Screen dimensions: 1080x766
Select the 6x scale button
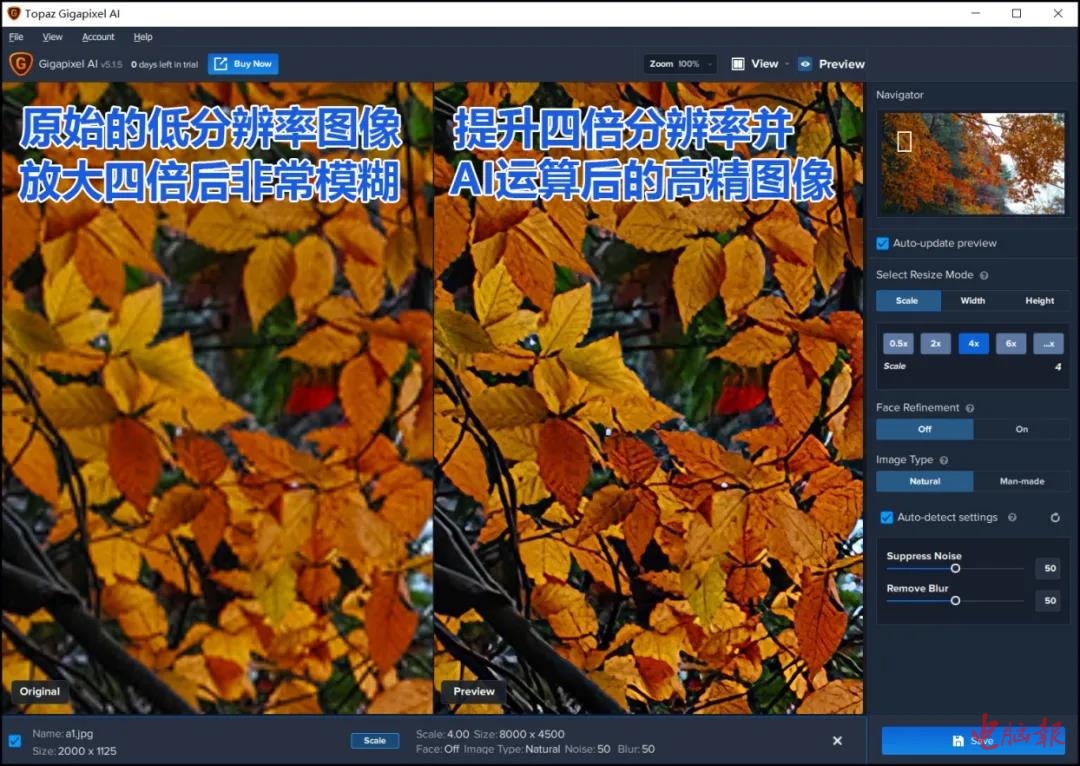[1010, 343]
